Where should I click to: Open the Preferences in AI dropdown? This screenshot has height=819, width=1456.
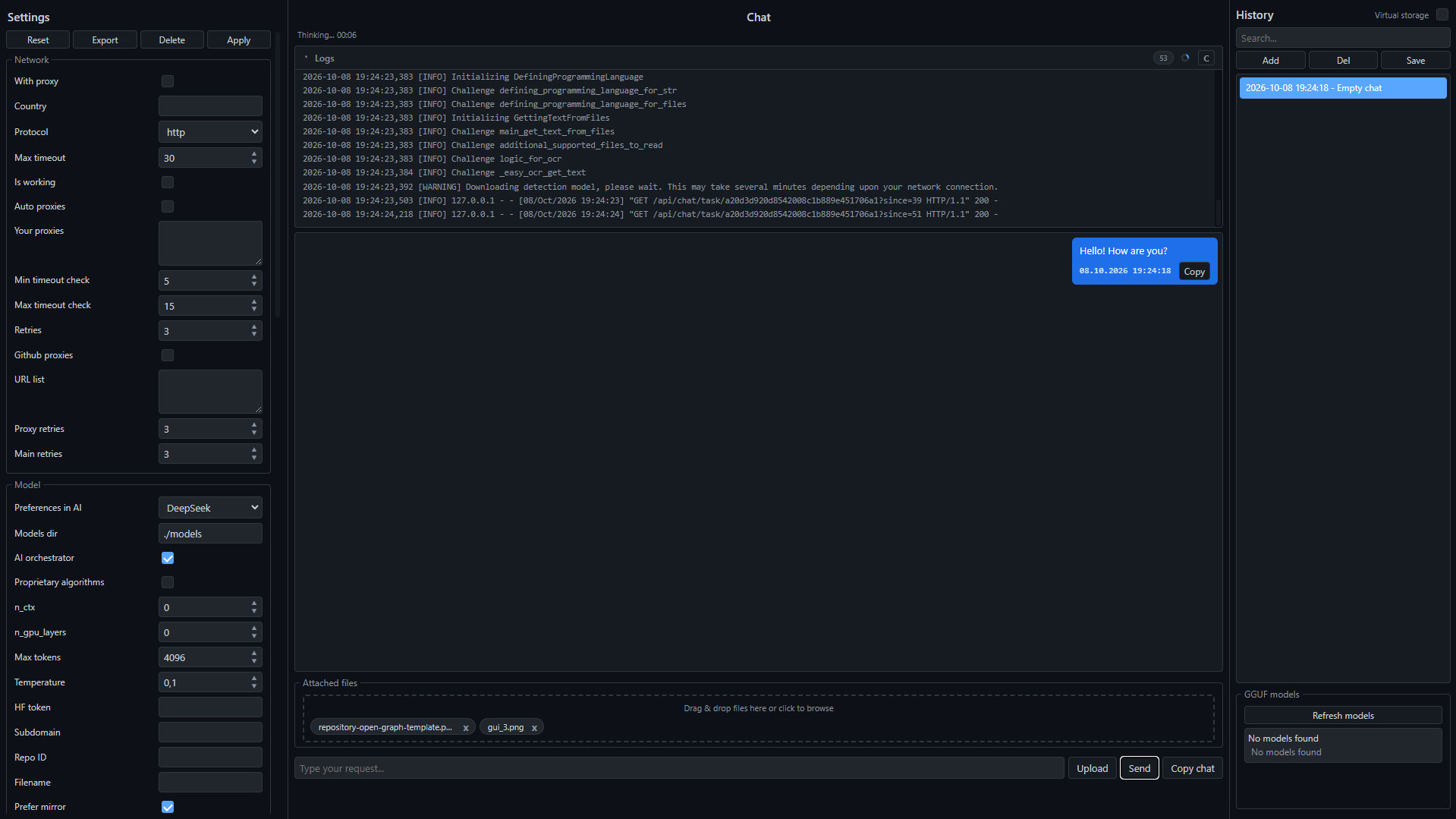click(210, 508)
